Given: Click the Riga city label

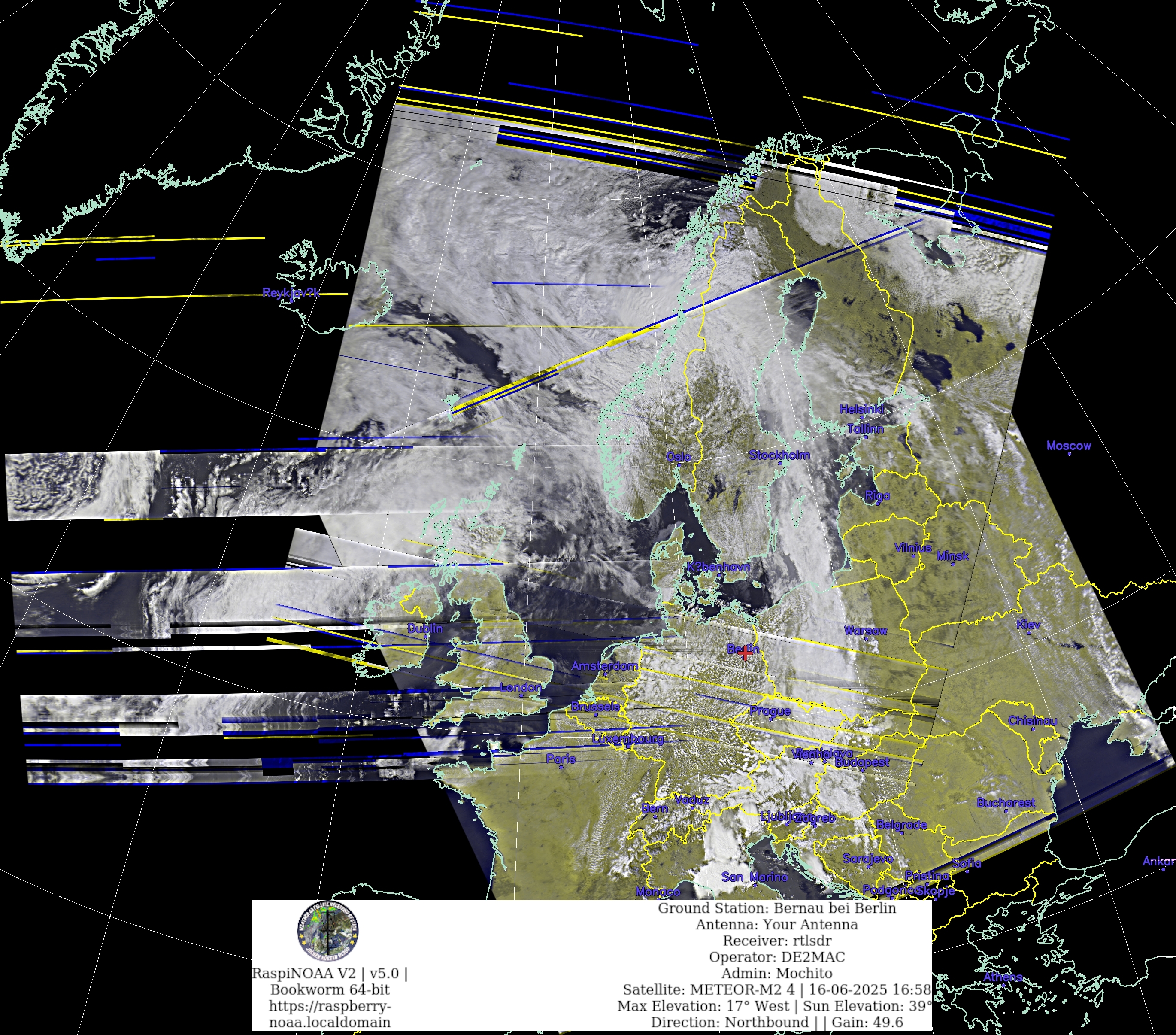Looking at the screenshot, I should tap(877, 495).
